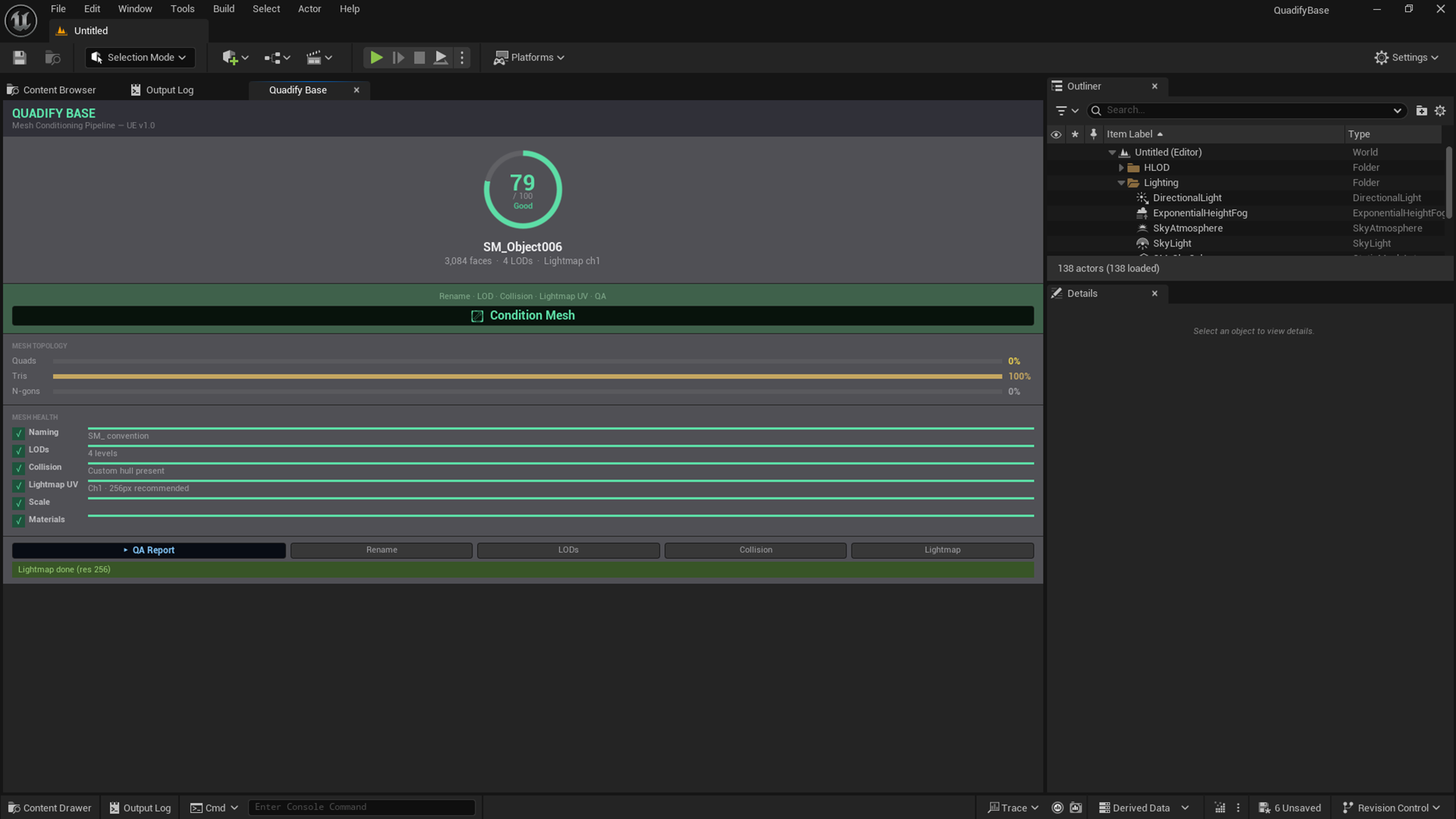Open the Derived Data dropdown
1456x819 pixels.
[x=1144, y=808]
